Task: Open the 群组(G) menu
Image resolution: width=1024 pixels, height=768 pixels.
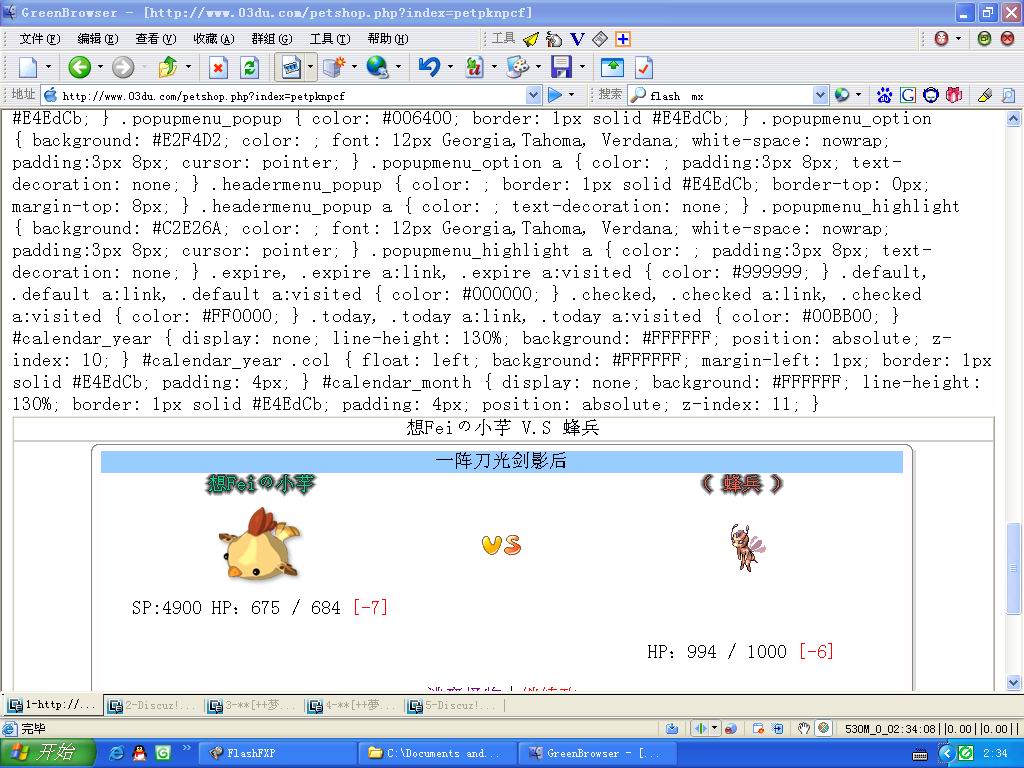Action: [x=272, y=39]
